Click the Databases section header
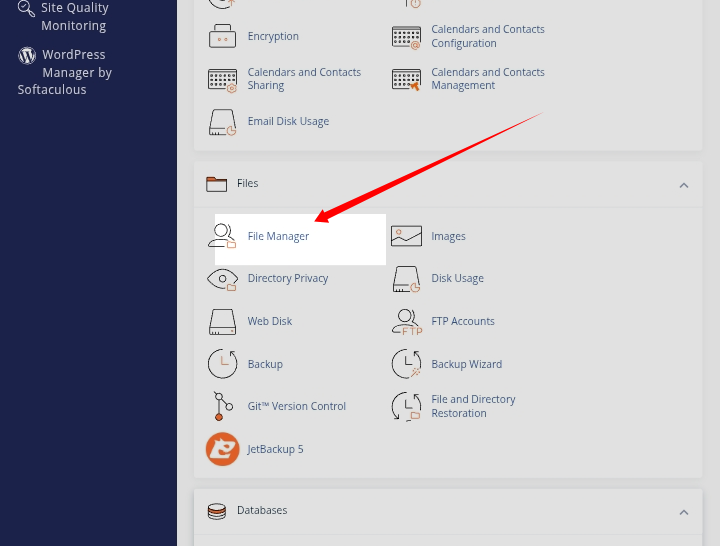 pyautogui.click(x=262, y=510)
